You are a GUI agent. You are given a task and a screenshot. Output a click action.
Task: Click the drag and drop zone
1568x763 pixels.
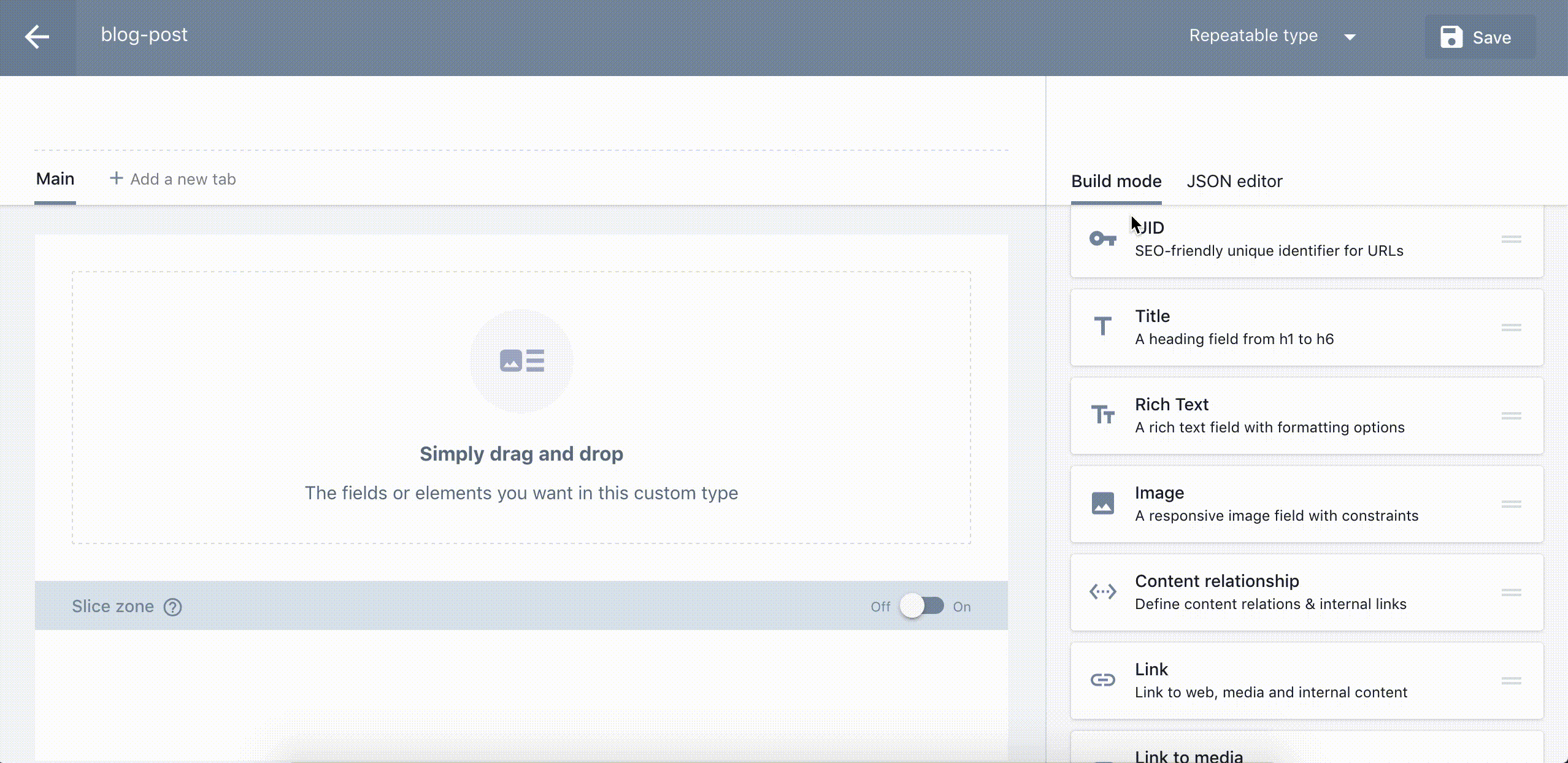click(521, 408)
